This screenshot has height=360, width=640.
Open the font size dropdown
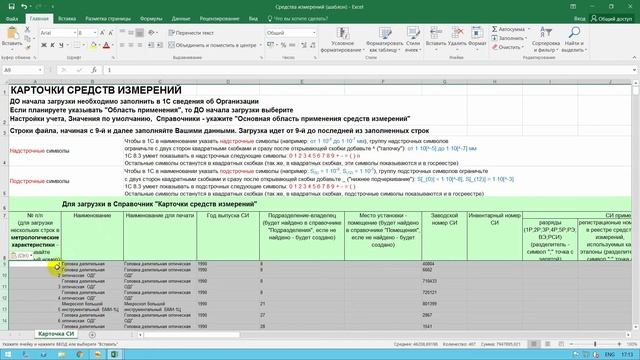coord(95,33)
